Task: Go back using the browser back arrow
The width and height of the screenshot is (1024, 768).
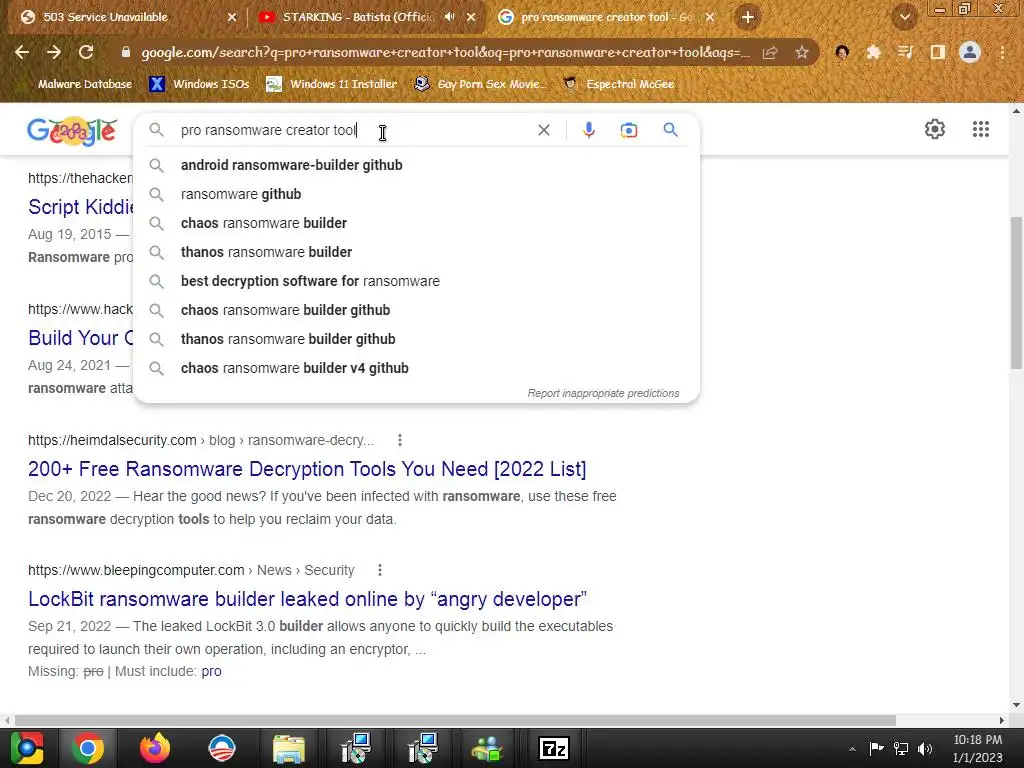Action: point(22,52)
